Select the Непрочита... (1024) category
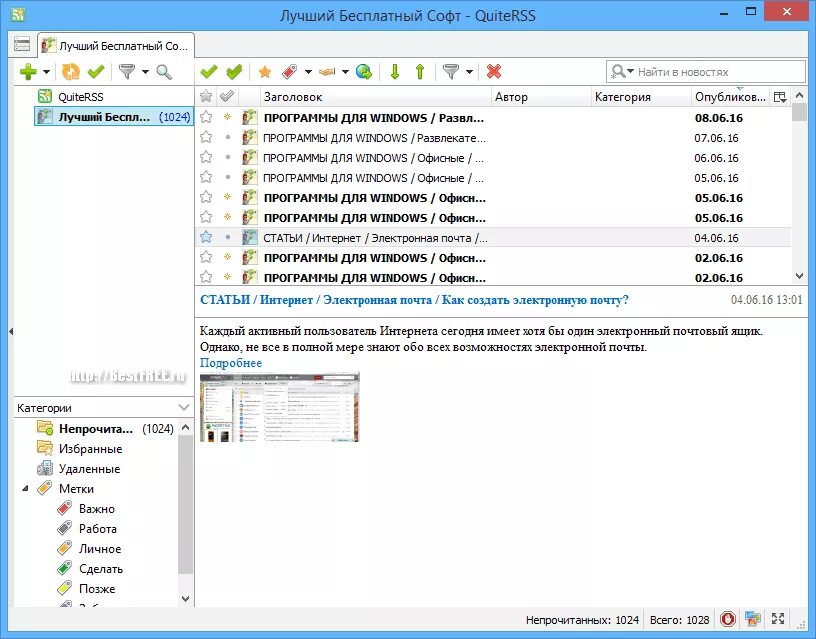The height and width of the screenshot is (639, 816). pos(106,429)
